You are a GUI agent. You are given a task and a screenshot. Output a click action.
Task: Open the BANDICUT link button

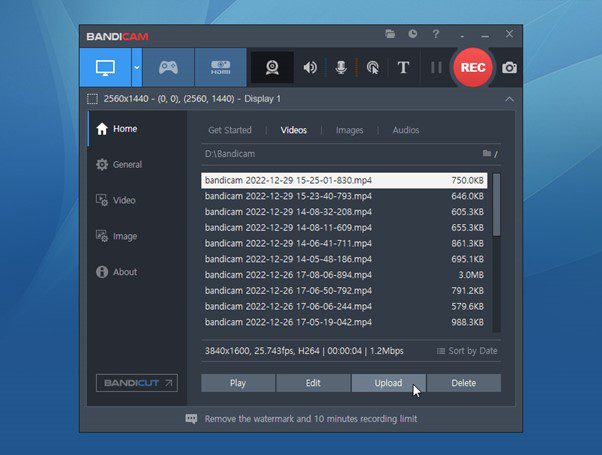(x=137, y=383)
